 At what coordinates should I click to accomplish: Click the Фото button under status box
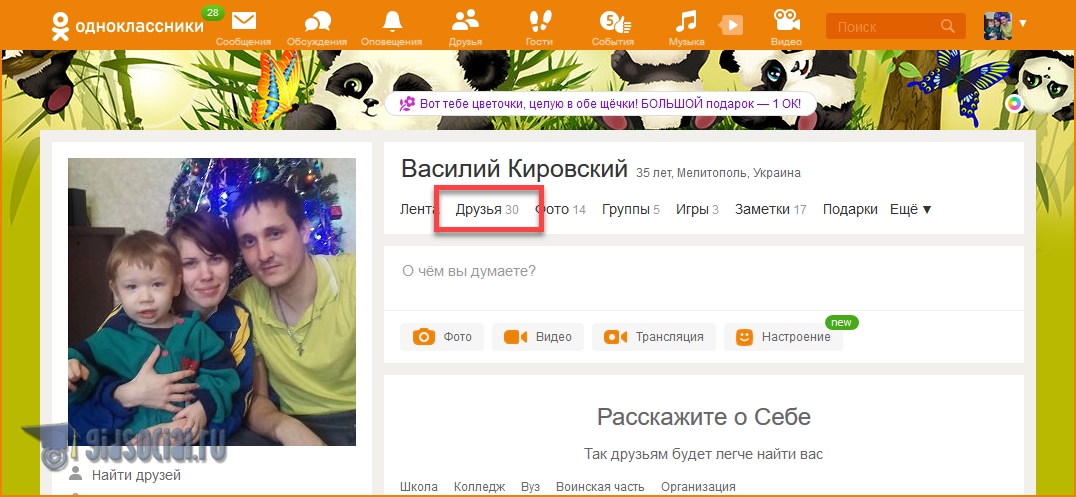(x=442, y=337)
